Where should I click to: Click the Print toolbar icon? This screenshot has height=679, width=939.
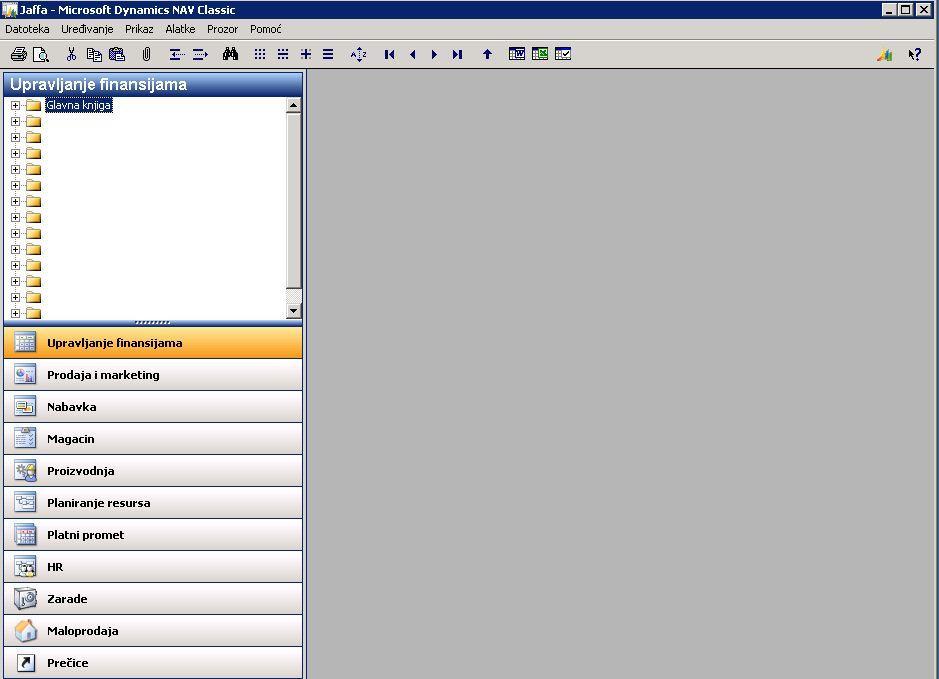(19, 54)
